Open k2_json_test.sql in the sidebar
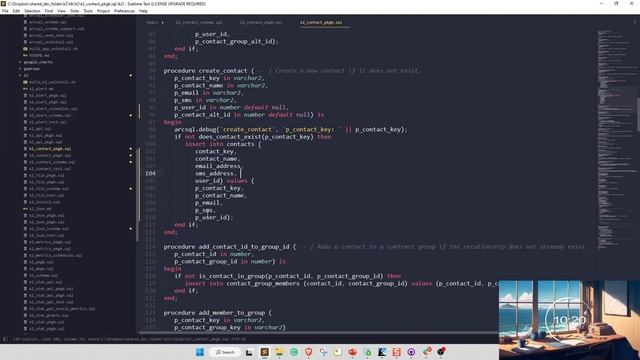The width and height of the screenshot is (640, 360). [47, 235]
